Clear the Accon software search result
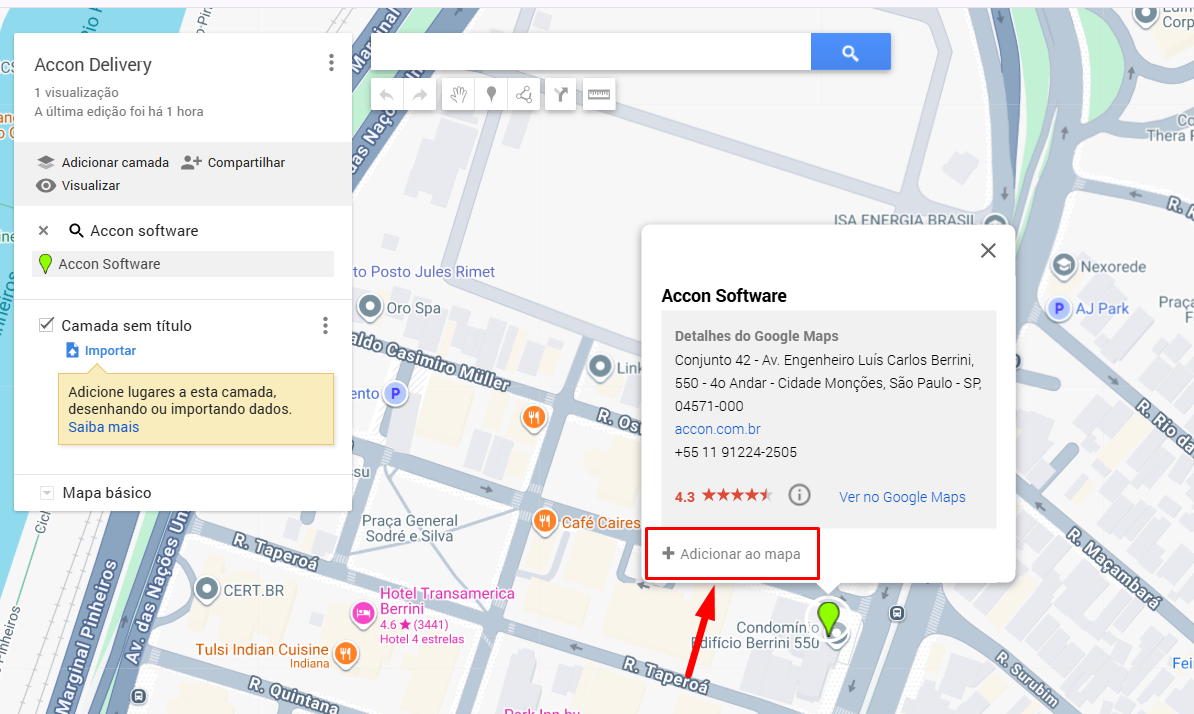 click(43, 231)
